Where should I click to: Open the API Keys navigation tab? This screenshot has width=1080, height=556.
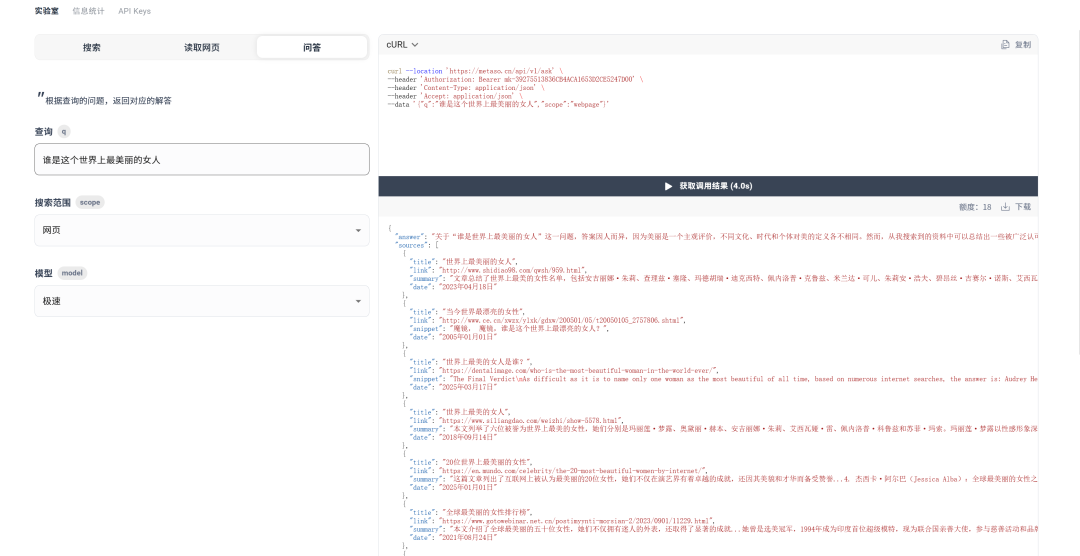coord(134,11)
